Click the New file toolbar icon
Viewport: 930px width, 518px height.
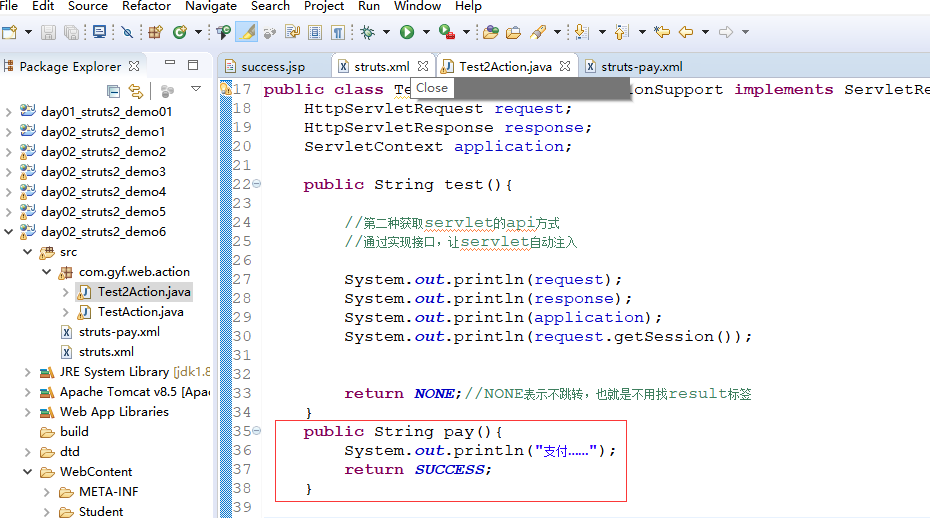(9, 32)
